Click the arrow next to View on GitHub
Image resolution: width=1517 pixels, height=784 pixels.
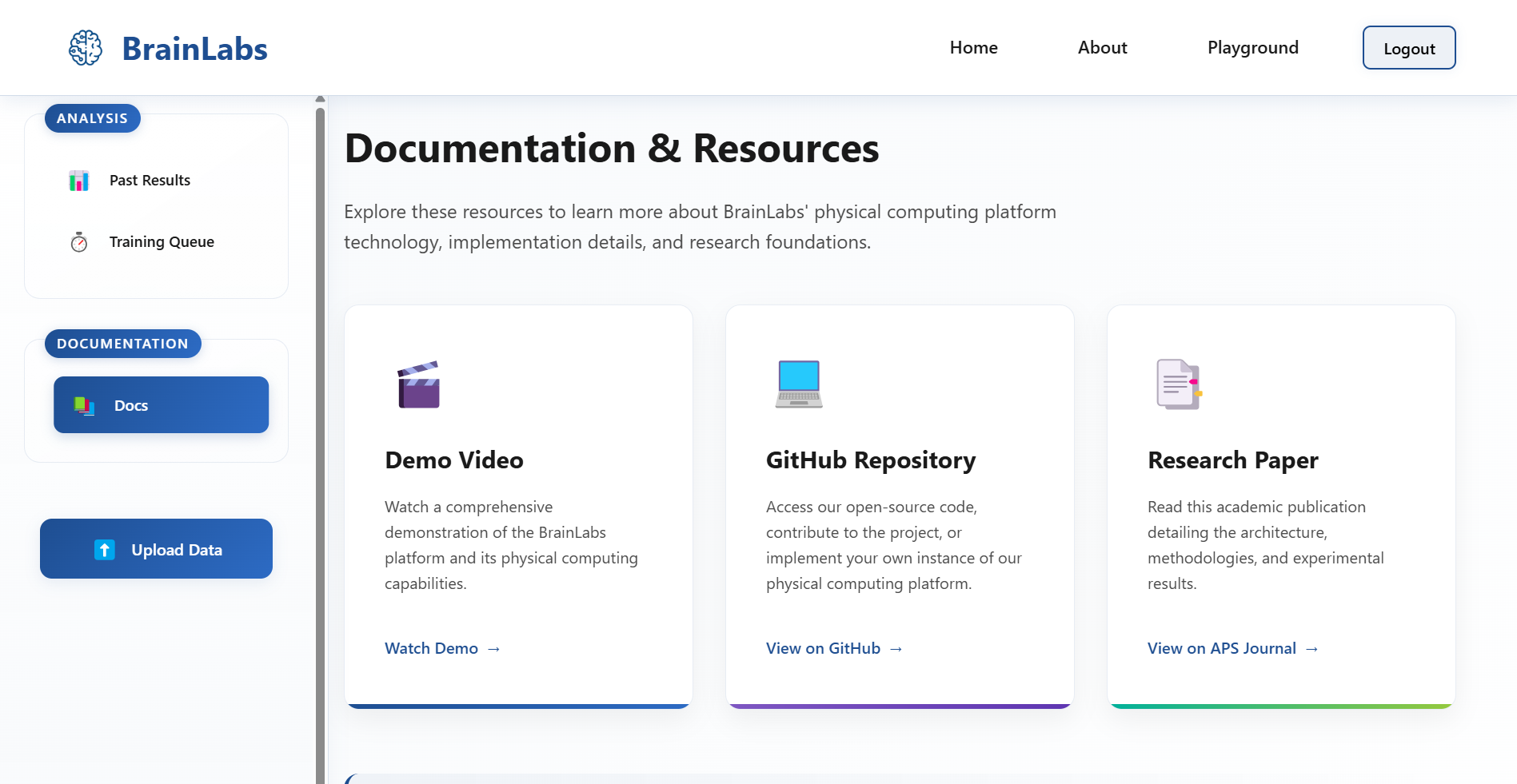pyautogui.click(x=896, y=649)
